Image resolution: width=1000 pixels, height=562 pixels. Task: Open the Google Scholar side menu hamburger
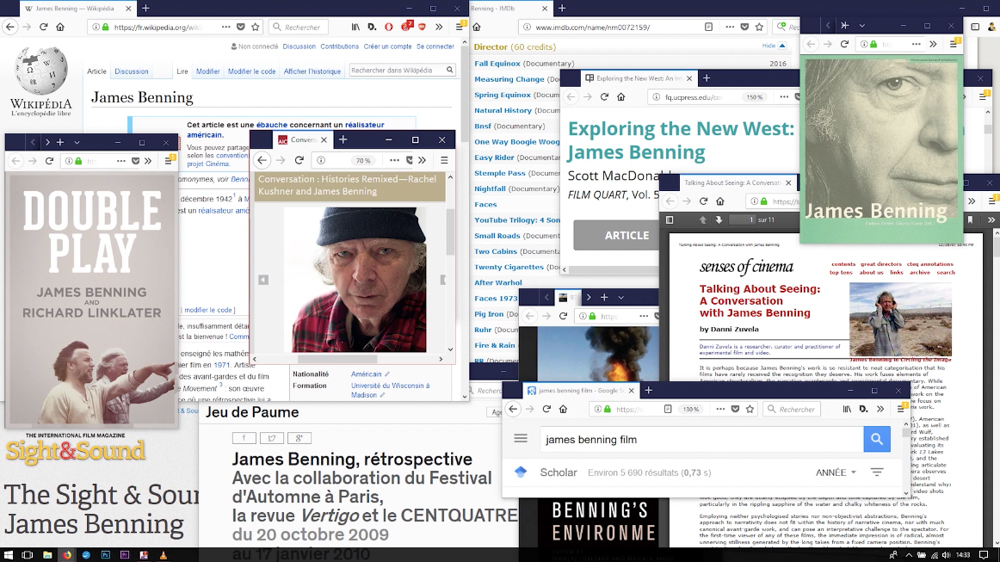point(520,438)
